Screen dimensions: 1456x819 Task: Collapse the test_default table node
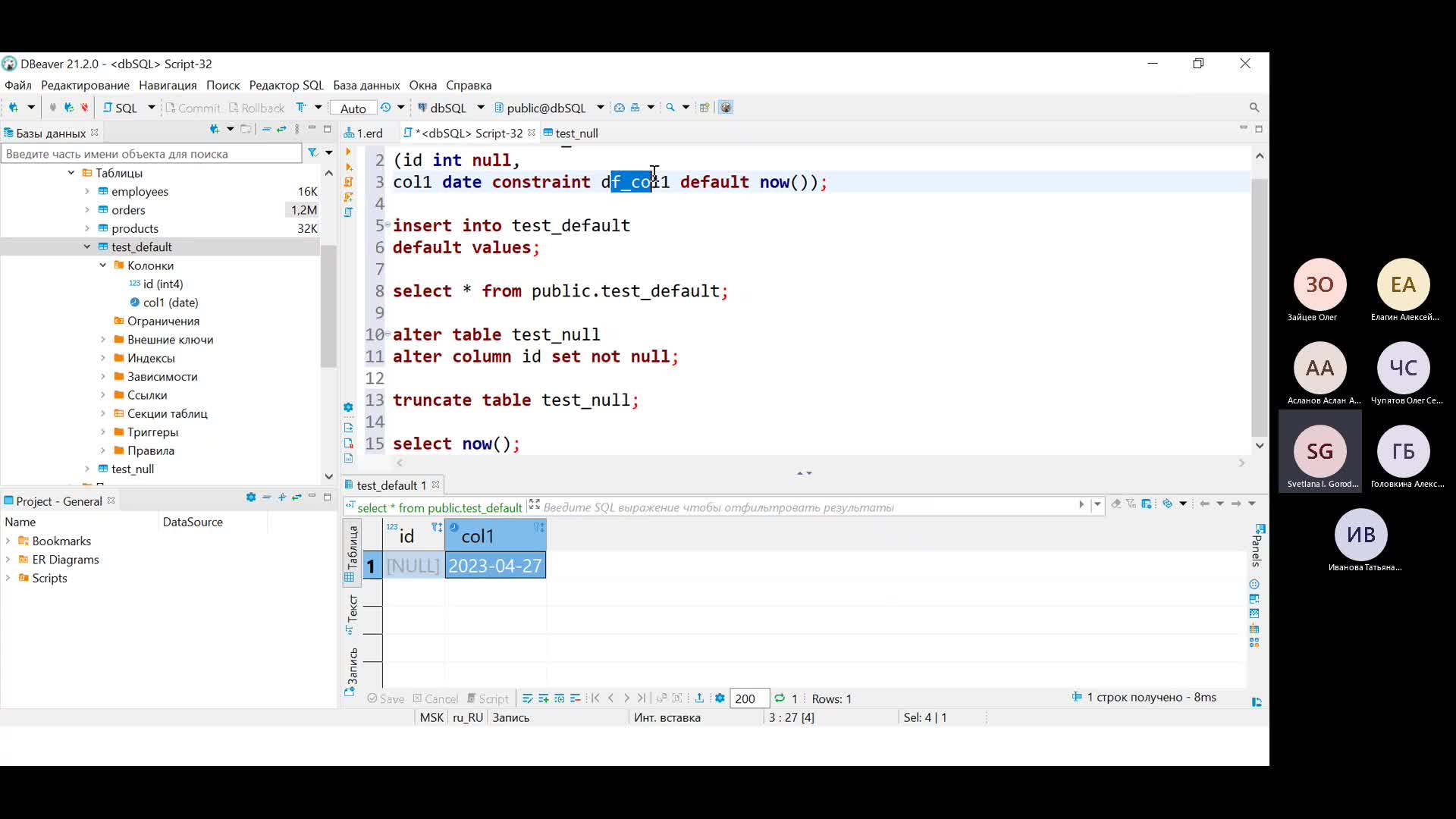[86, 246]
